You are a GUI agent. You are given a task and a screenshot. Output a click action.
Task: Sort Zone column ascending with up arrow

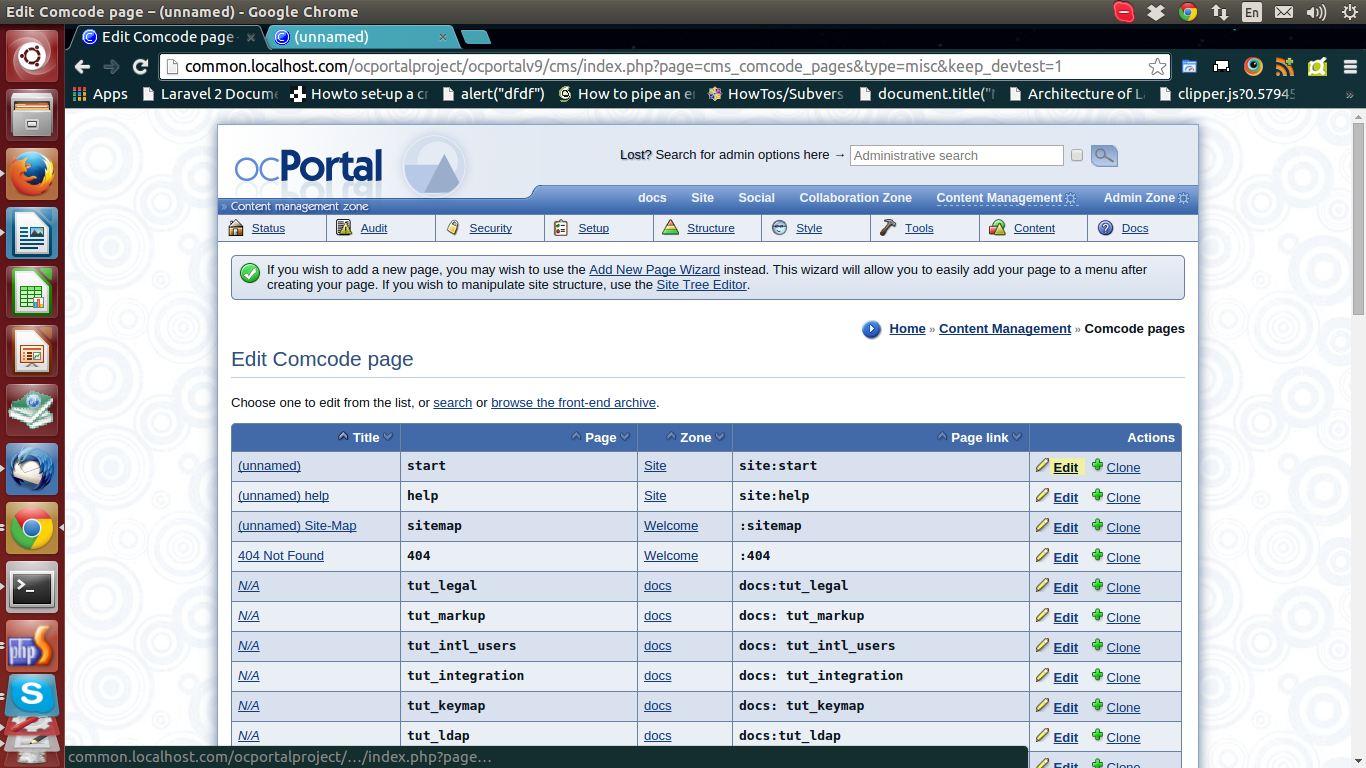pos(671,437)
